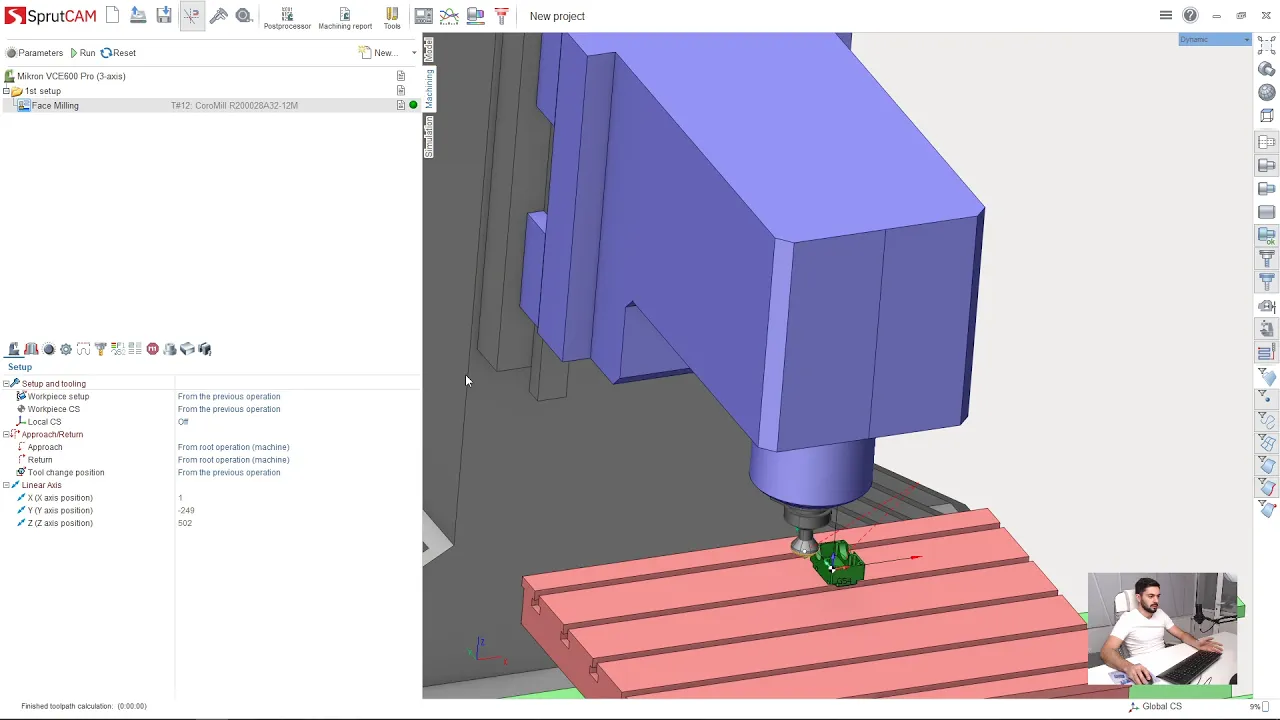Reset the operation
This screenshot has height=720, width=1280.
click(119, 53)
